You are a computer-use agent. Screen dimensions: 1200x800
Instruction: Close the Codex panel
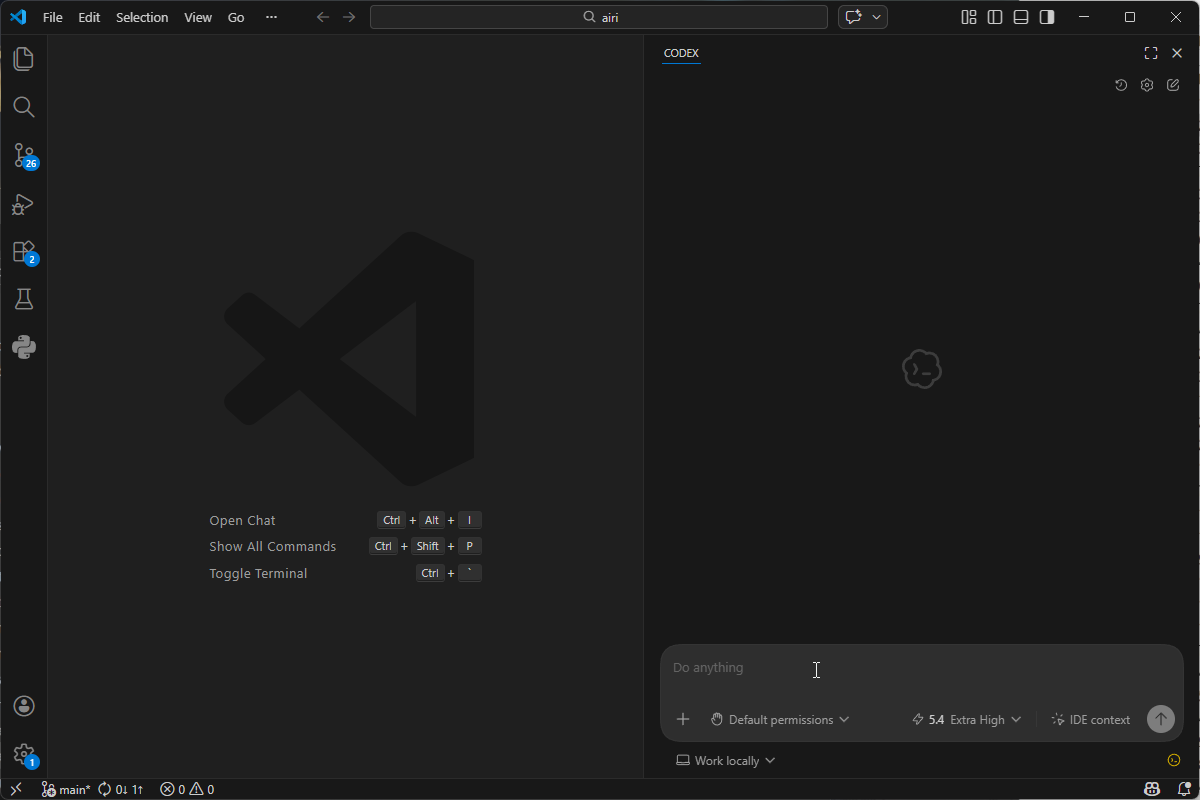pos(1177,53)
